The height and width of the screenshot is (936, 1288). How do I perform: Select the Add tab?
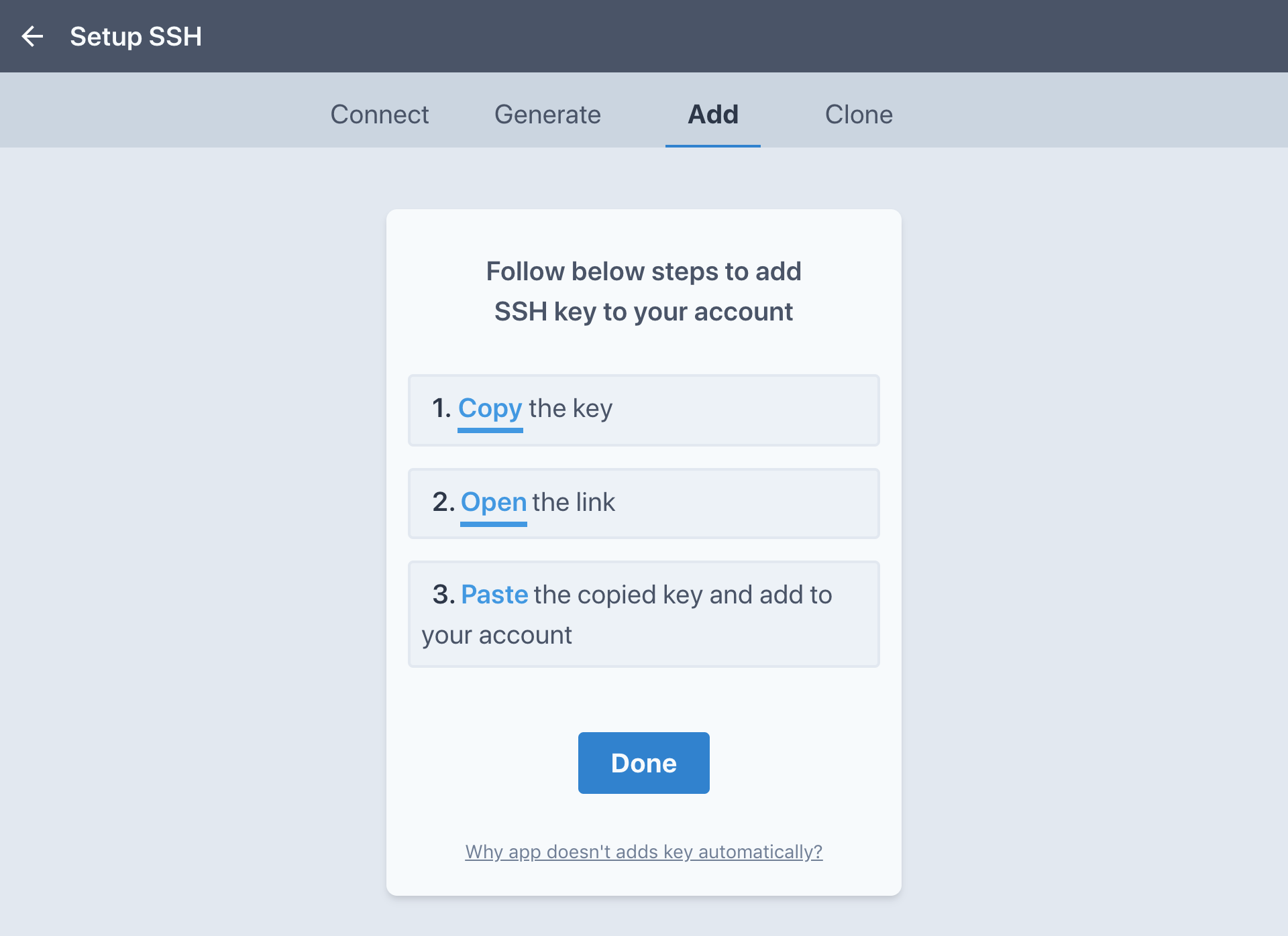coord(712,115)
